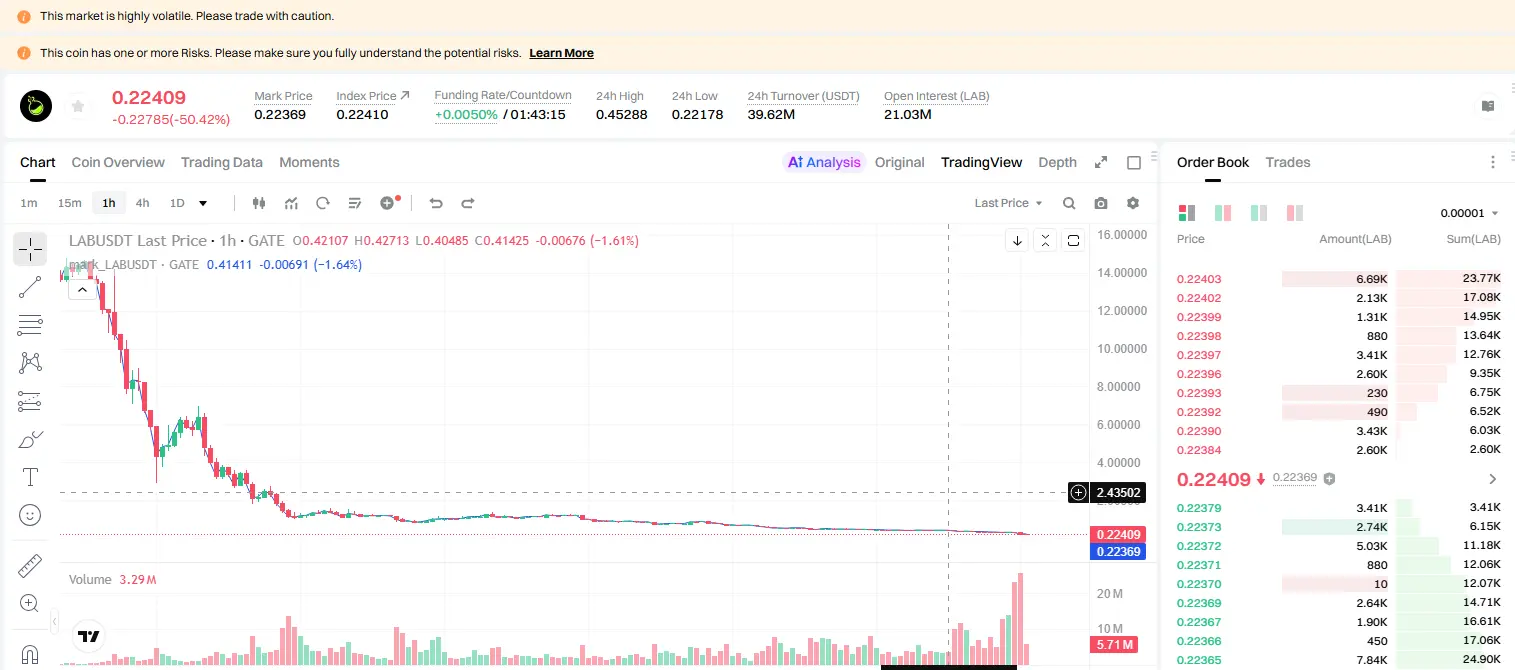
Task: Select the Order Book tab
Action: tap(1213, 162)
